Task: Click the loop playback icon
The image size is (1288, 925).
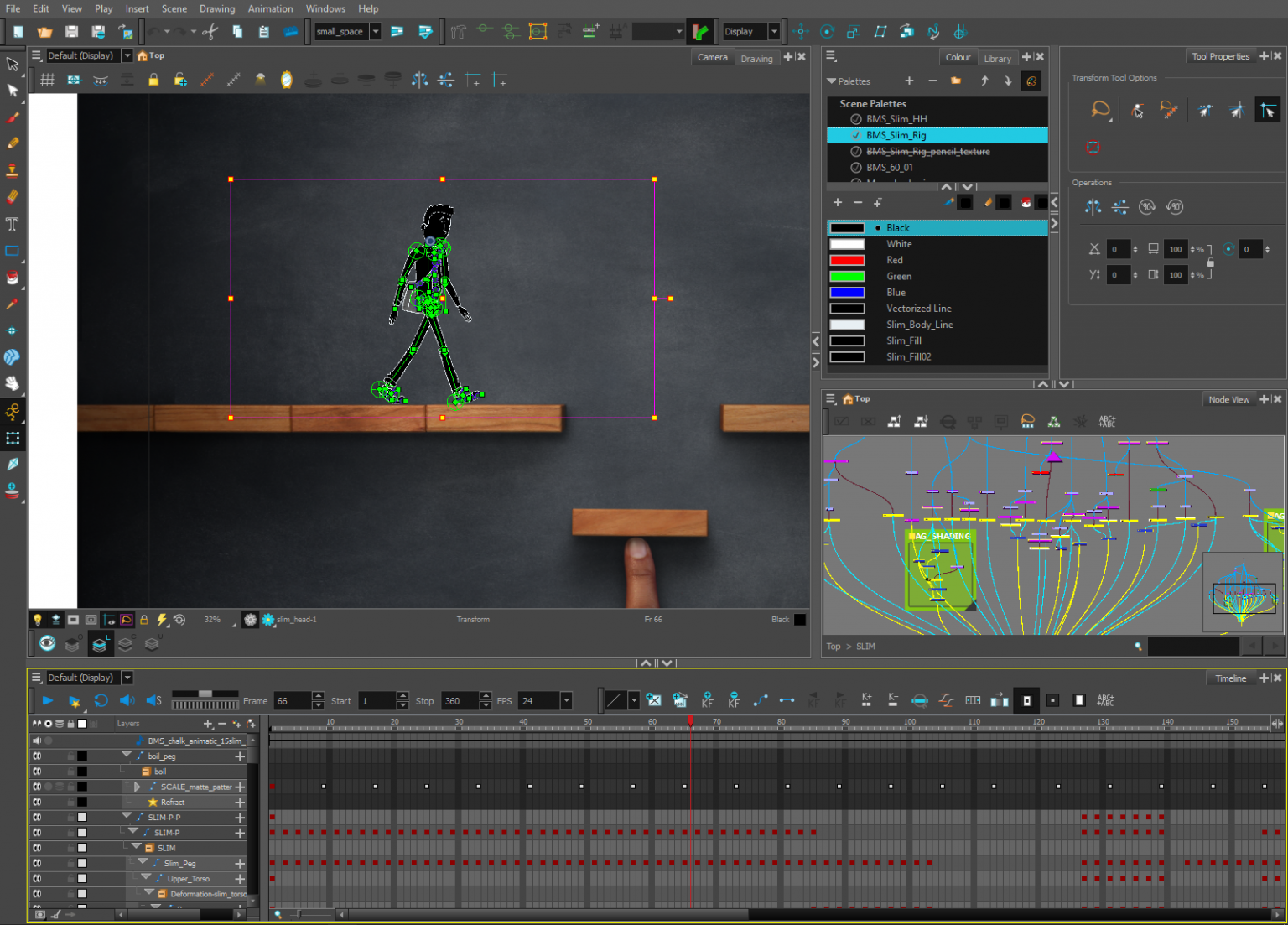Action: click(101, 700)
